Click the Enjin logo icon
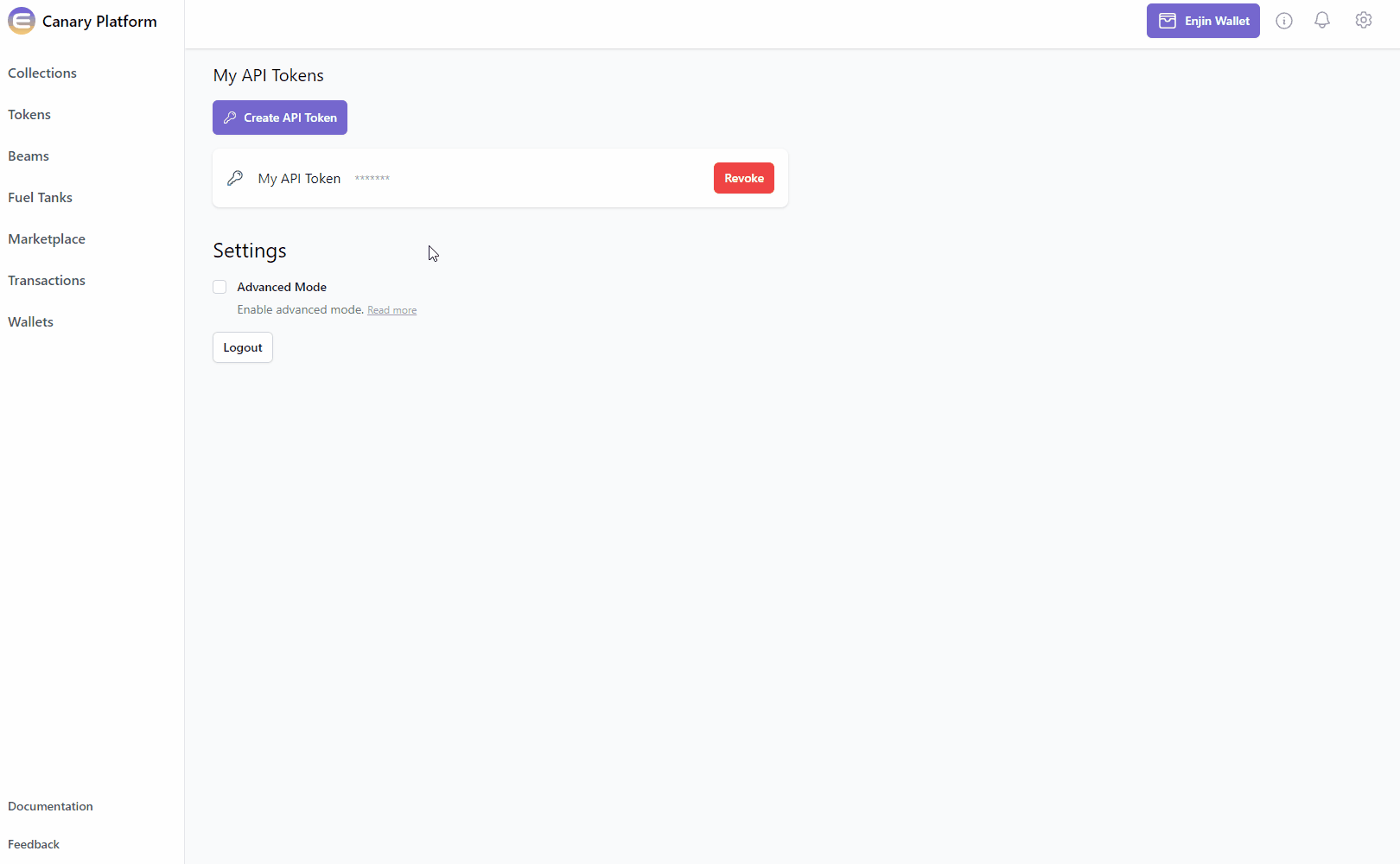The height and width of the screenshot is (864, 1400). pyautogui.click(x=22, y=21)
